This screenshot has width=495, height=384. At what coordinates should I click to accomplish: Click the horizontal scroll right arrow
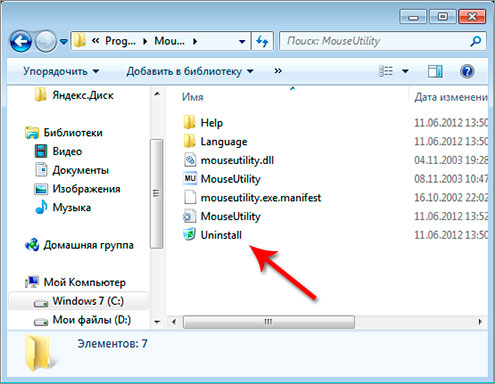(x=480, y=322)
